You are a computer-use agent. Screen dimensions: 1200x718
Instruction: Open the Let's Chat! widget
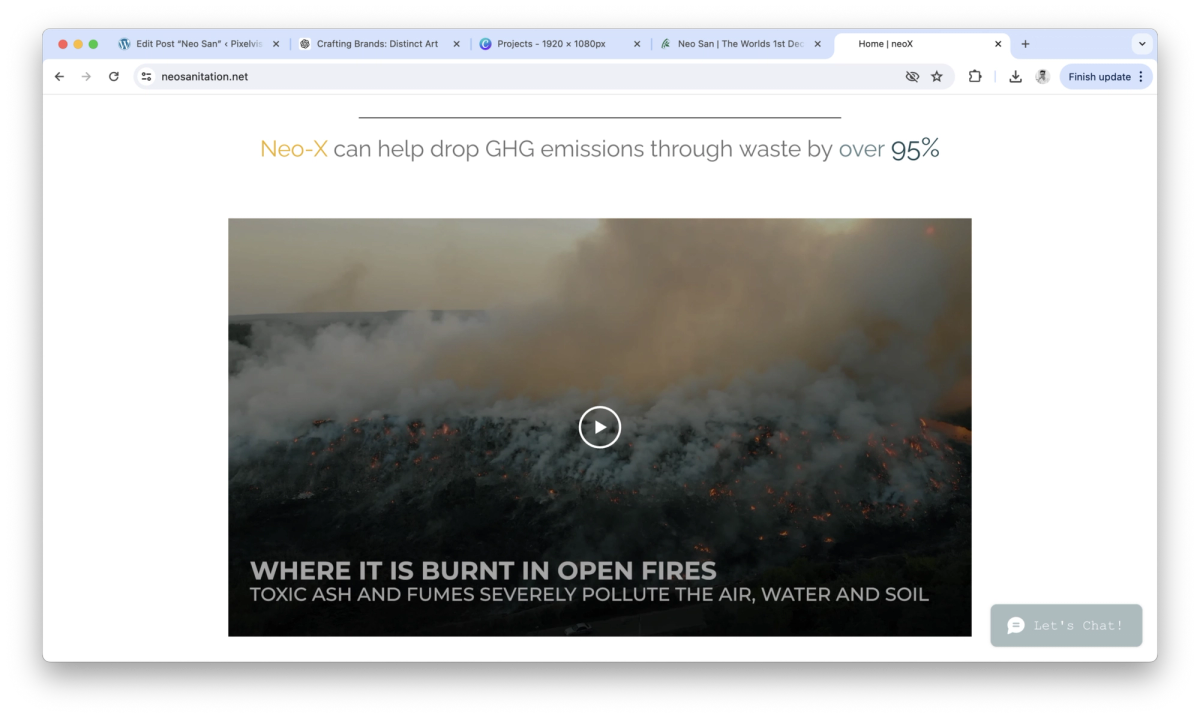click(x=1066, y=625)
